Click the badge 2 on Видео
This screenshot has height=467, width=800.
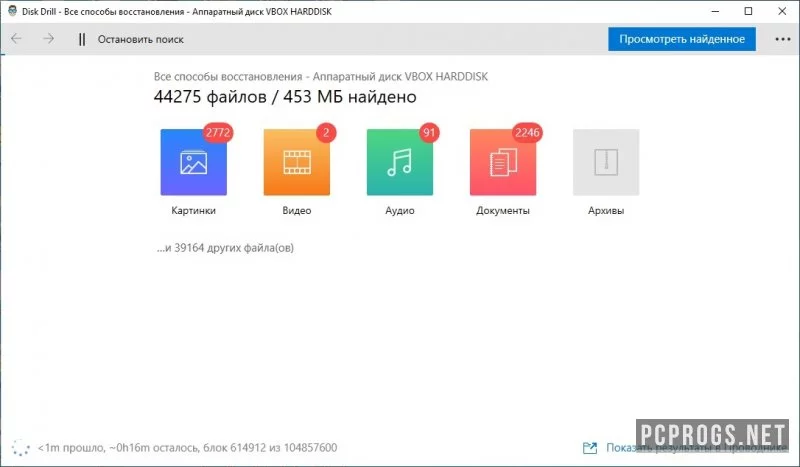tap(326, 133)
